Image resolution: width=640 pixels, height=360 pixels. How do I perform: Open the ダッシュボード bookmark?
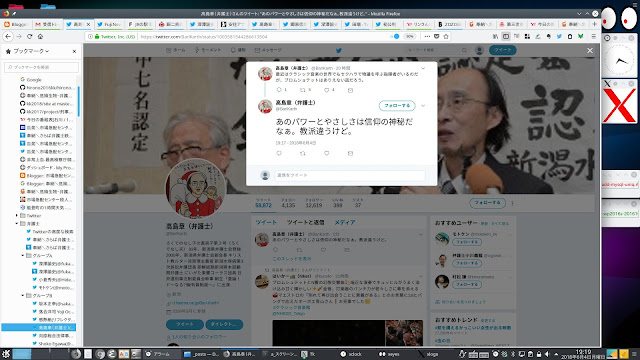point(47,168)
